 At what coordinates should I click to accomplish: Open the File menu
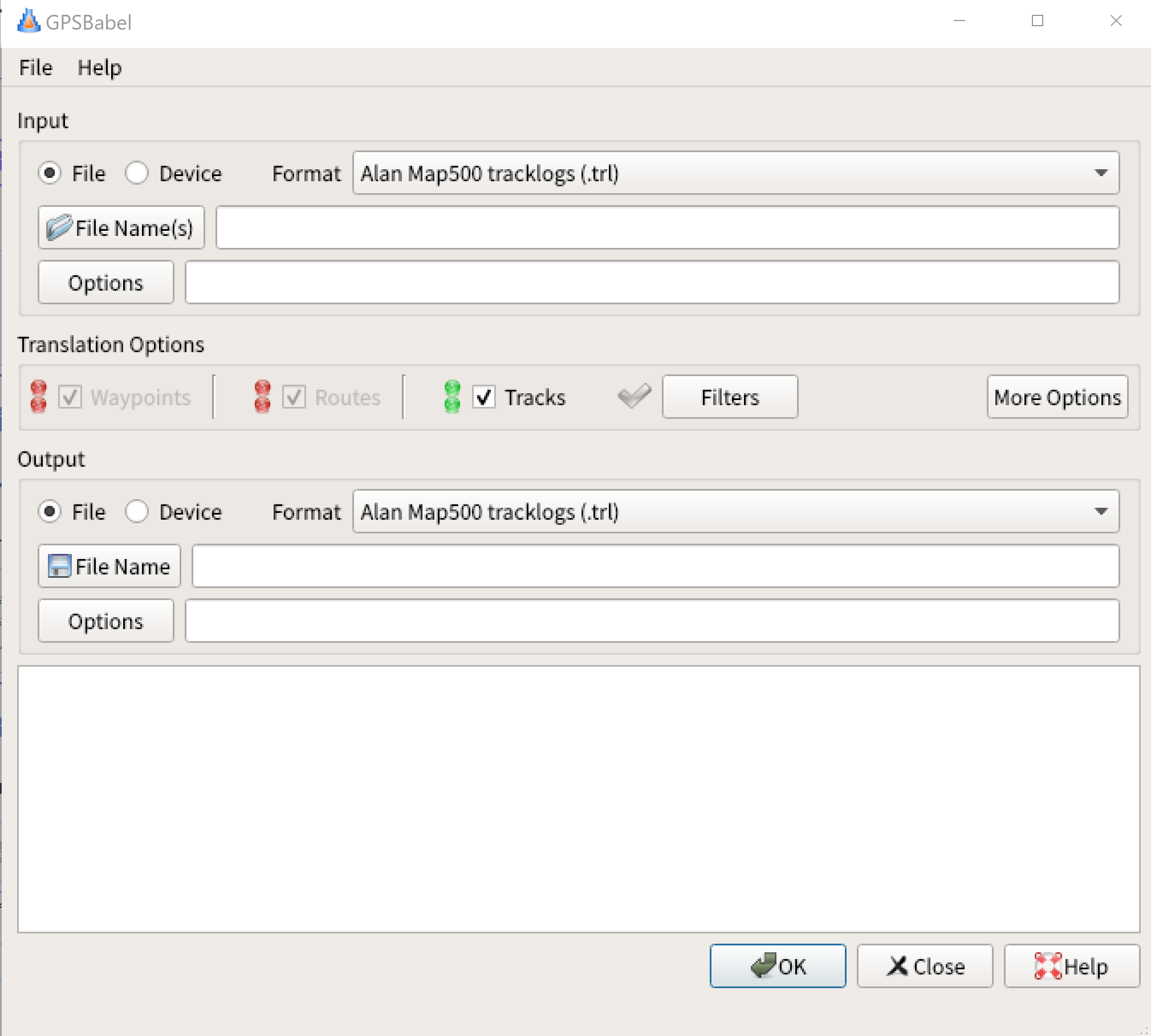35,67
